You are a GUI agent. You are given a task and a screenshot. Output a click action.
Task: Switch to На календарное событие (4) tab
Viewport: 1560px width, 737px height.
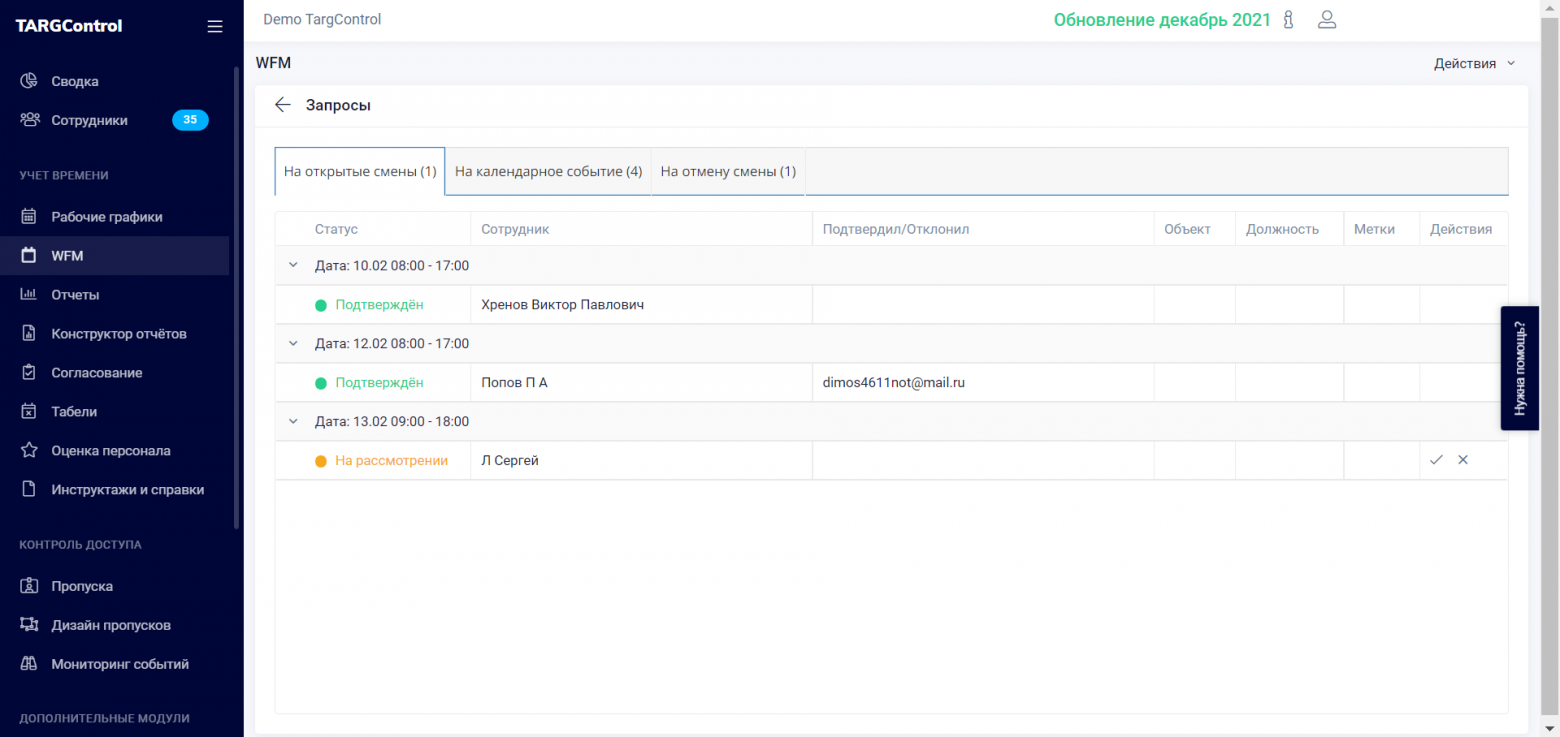(548, 171)
